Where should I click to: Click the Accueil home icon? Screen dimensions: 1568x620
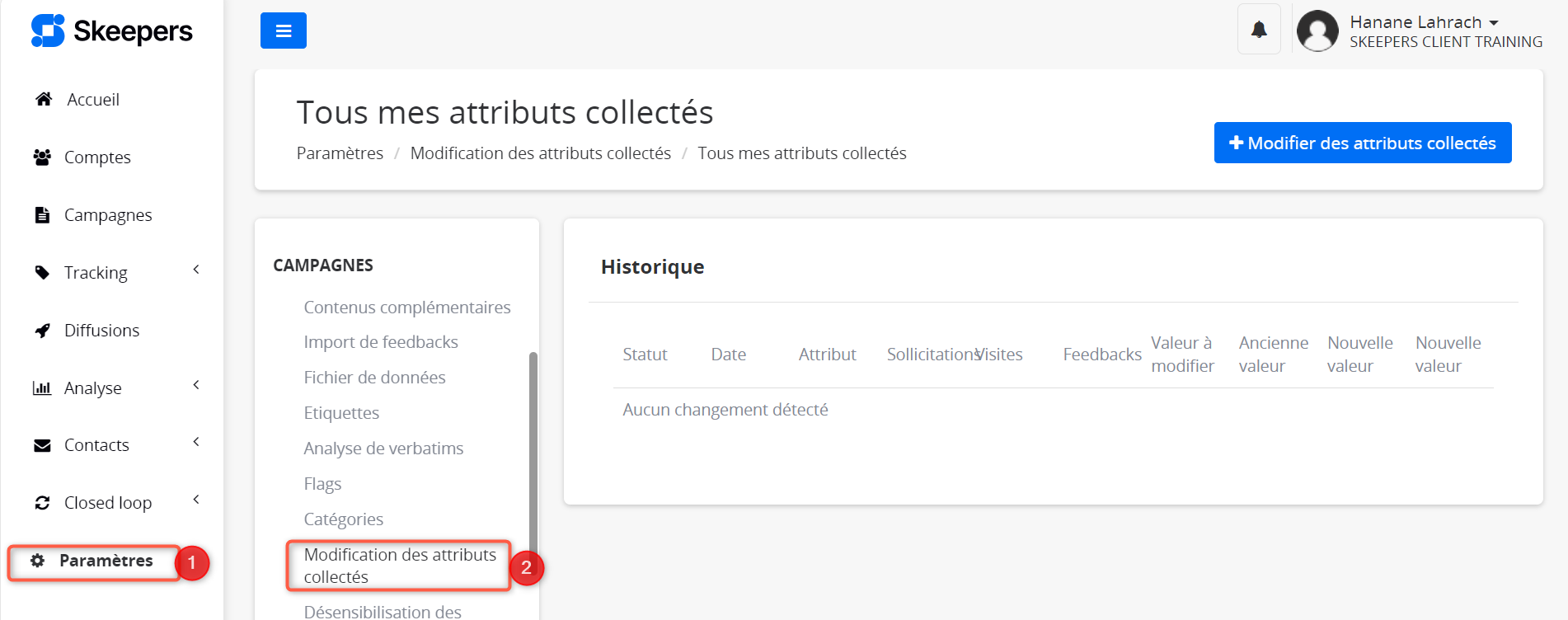pyautogui.click(x=44, y=99)
